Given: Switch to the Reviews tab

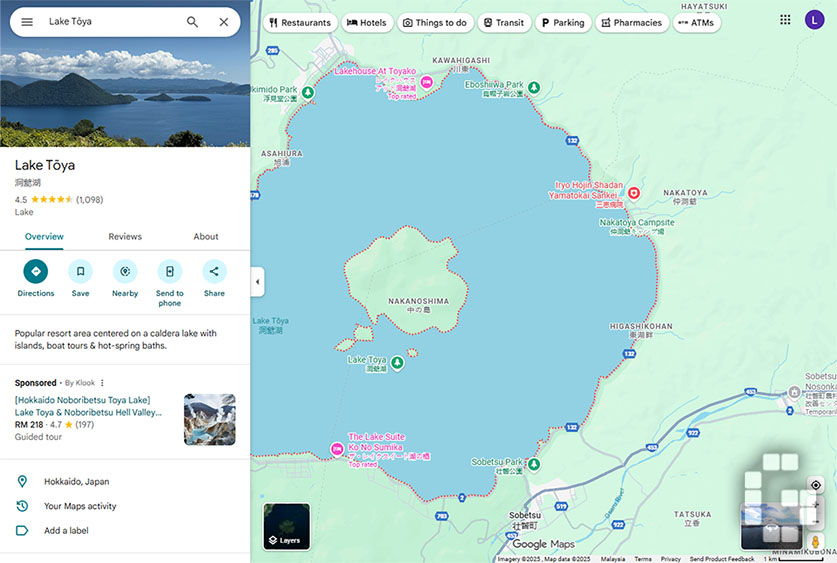Looking at the screenshot, I should [125, 237].
